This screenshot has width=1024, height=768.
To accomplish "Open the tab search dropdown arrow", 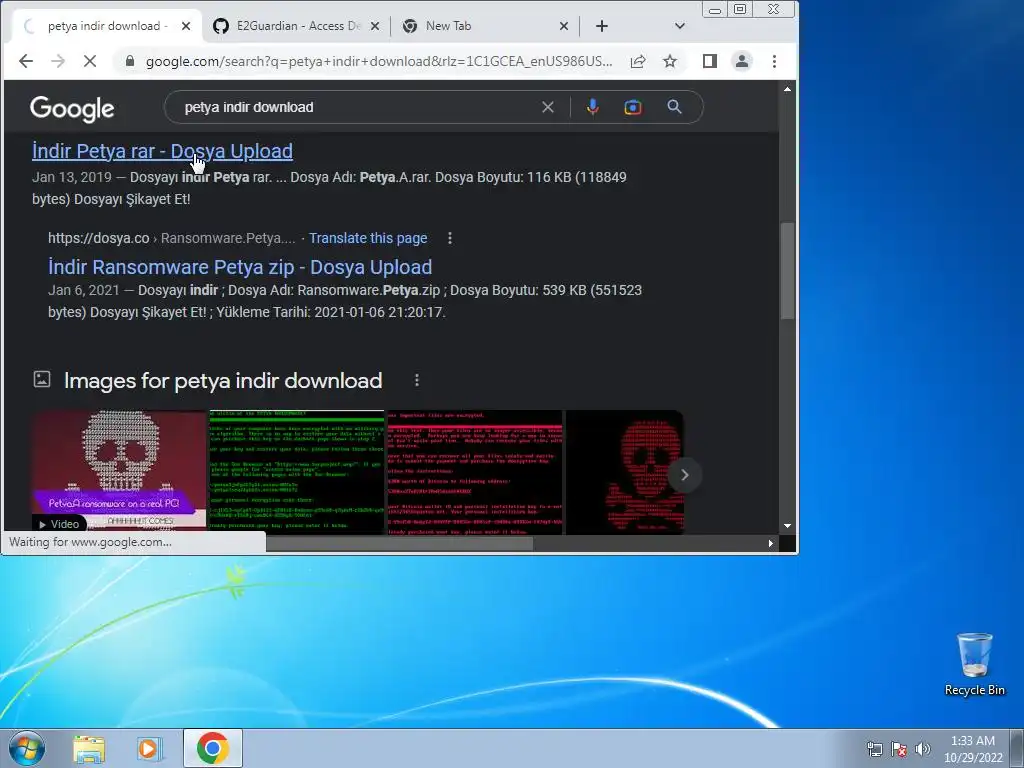I will (680, 26).
